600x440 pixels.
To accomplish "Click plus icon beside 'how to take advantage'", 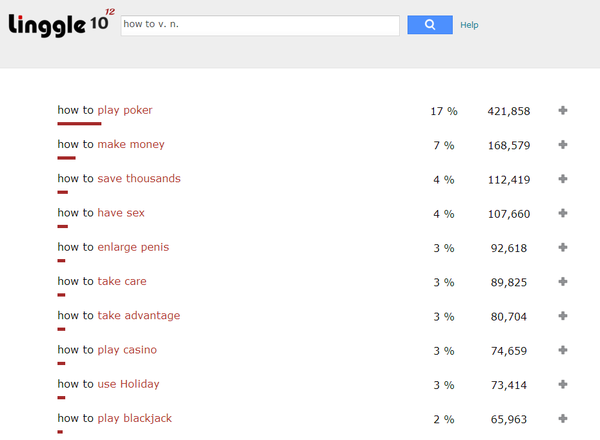I will (563, 316).
